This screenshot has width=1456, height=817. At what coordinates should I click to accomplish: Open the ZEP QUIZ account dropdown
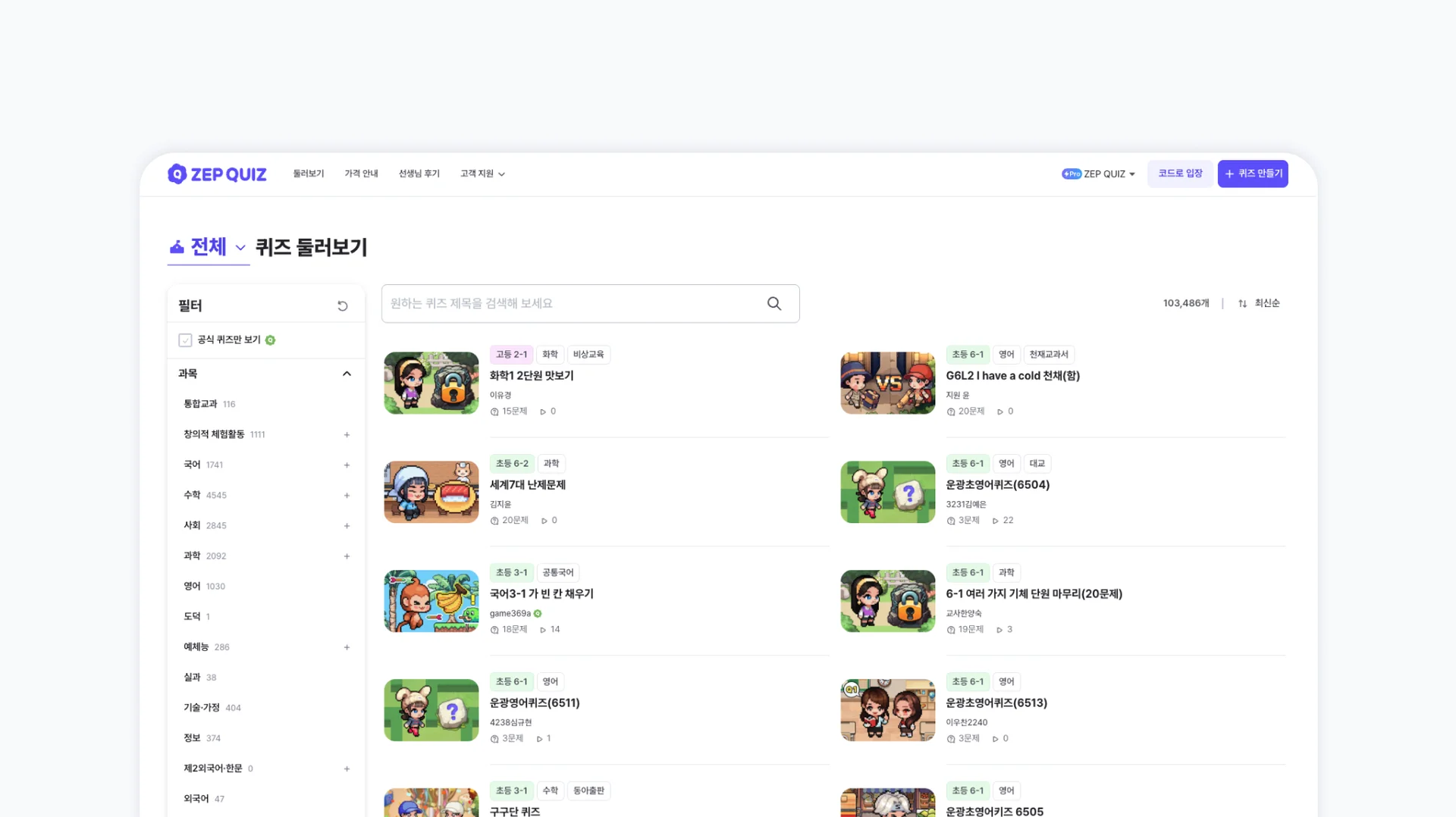coord(1099,174)
